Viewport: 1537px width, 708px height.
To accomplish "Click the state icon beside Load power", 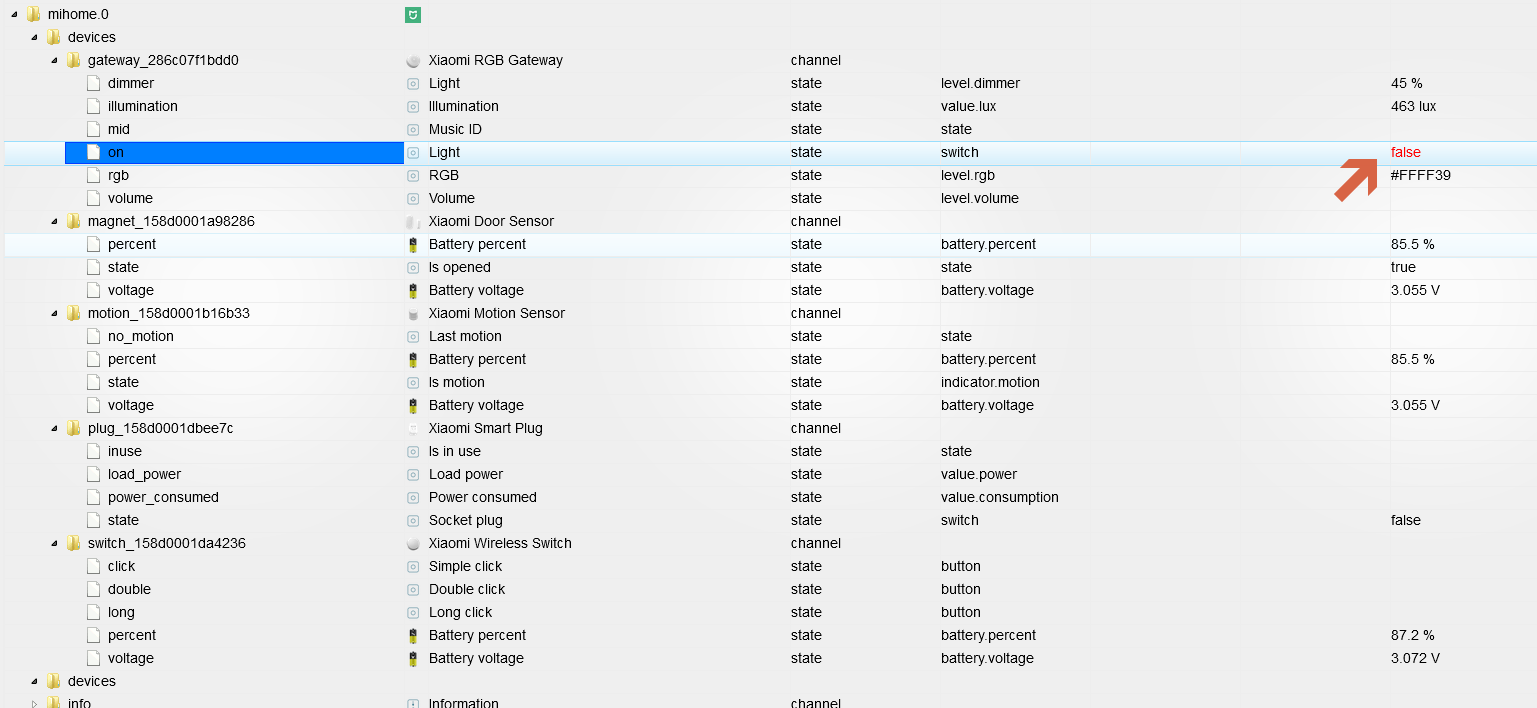I will (x=412, y=474).
